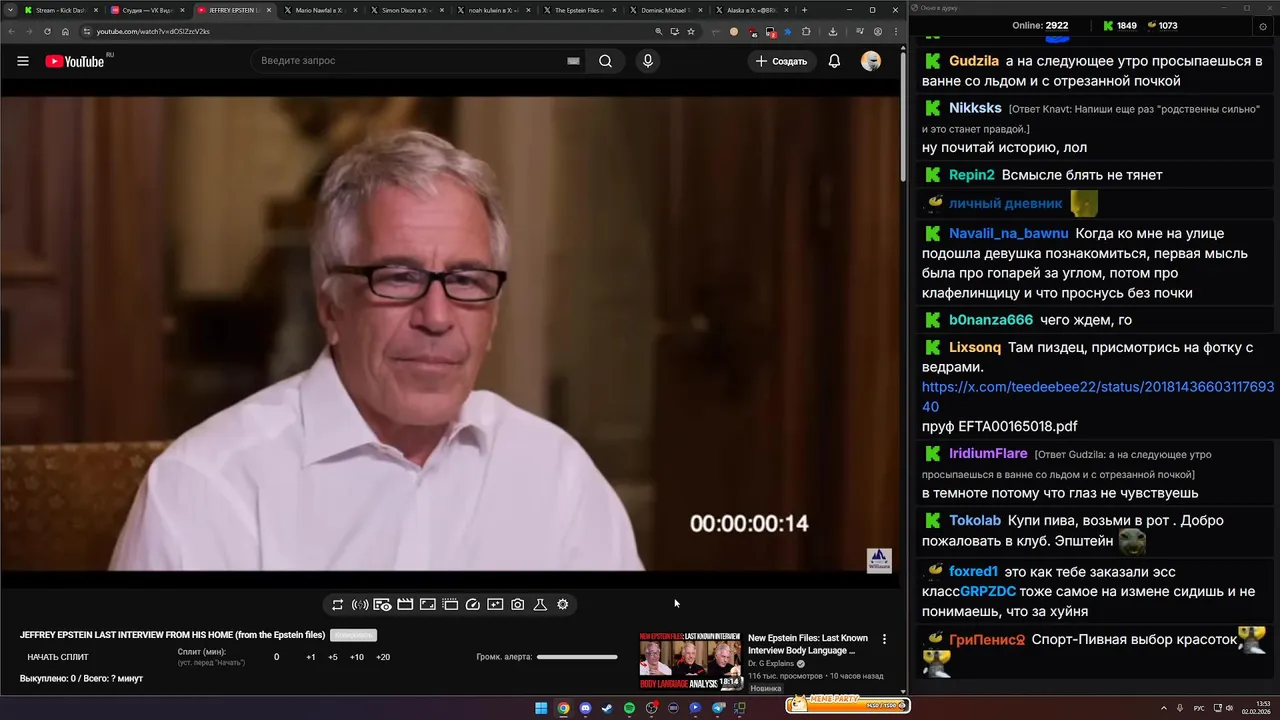
Task: Open suggested video thumbnail New Epstein Files
Action: pos(690,661)
